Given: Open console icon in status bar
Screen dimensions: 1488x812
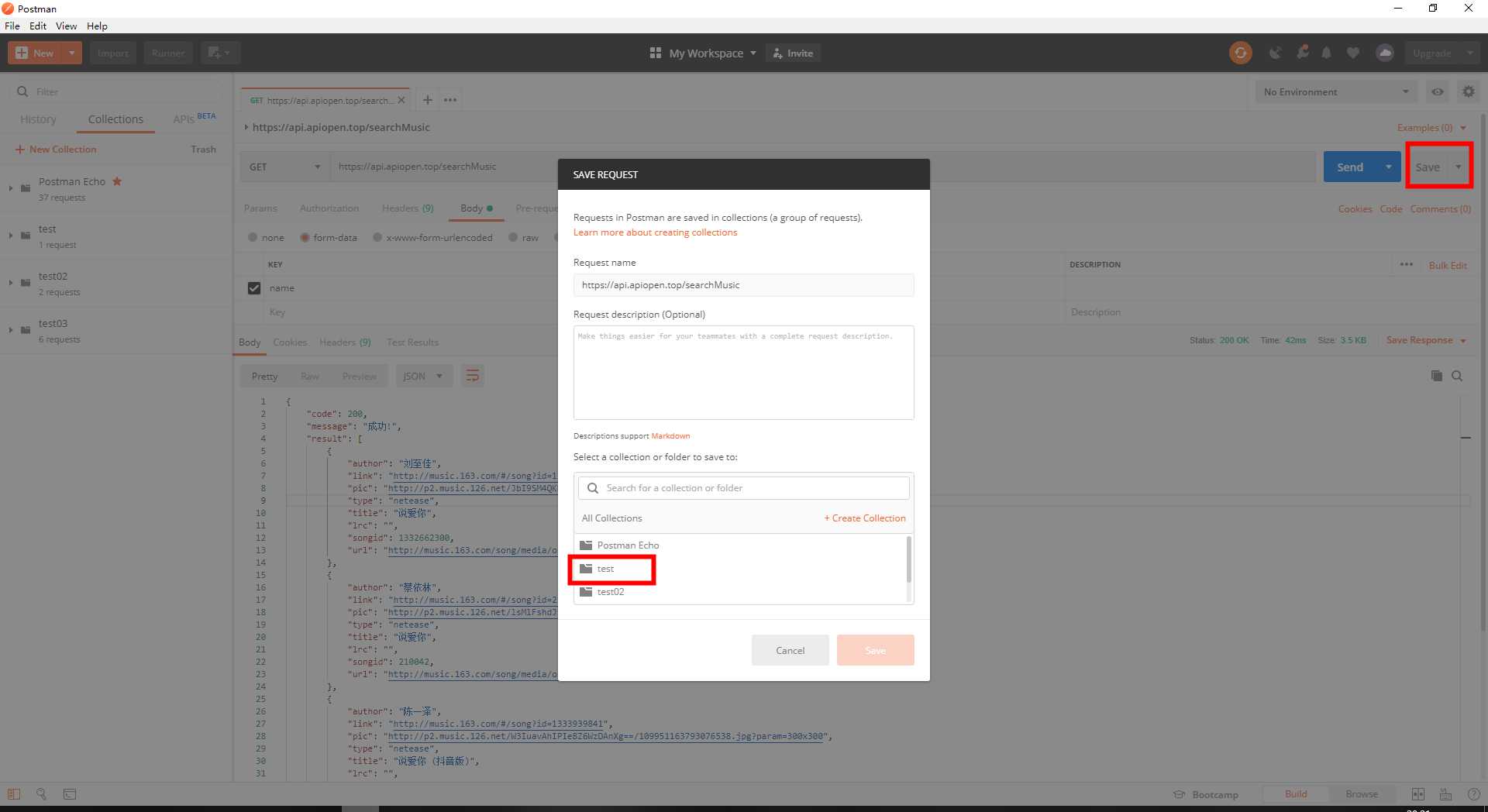Looking at the screenshot, I should (70, 794).
